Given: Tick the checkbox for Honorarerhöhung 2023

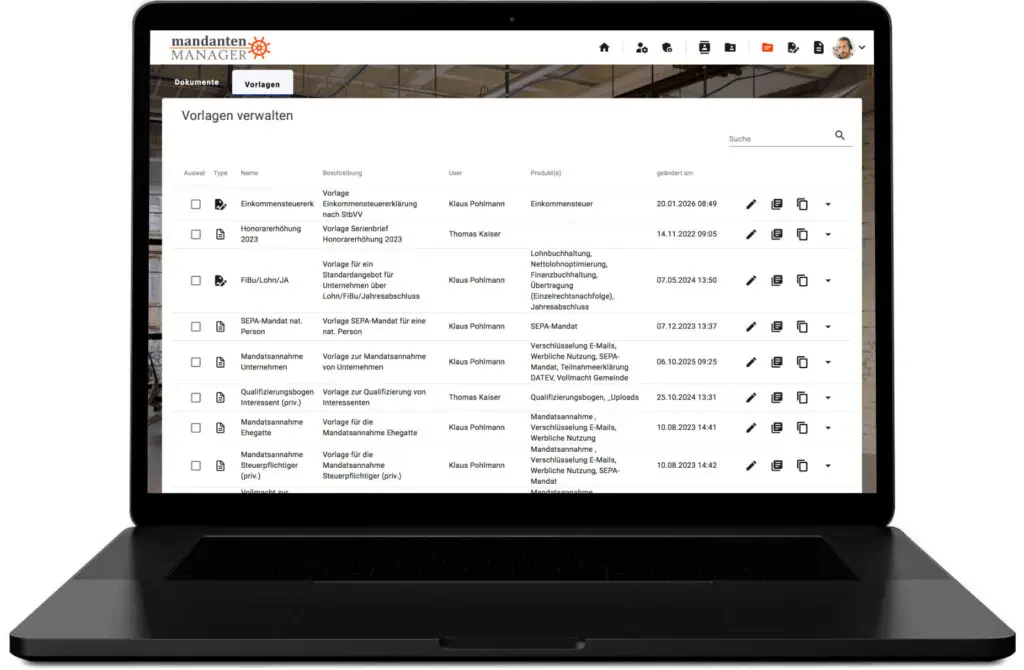Looking at the screenshot, I should pos(195,234).
